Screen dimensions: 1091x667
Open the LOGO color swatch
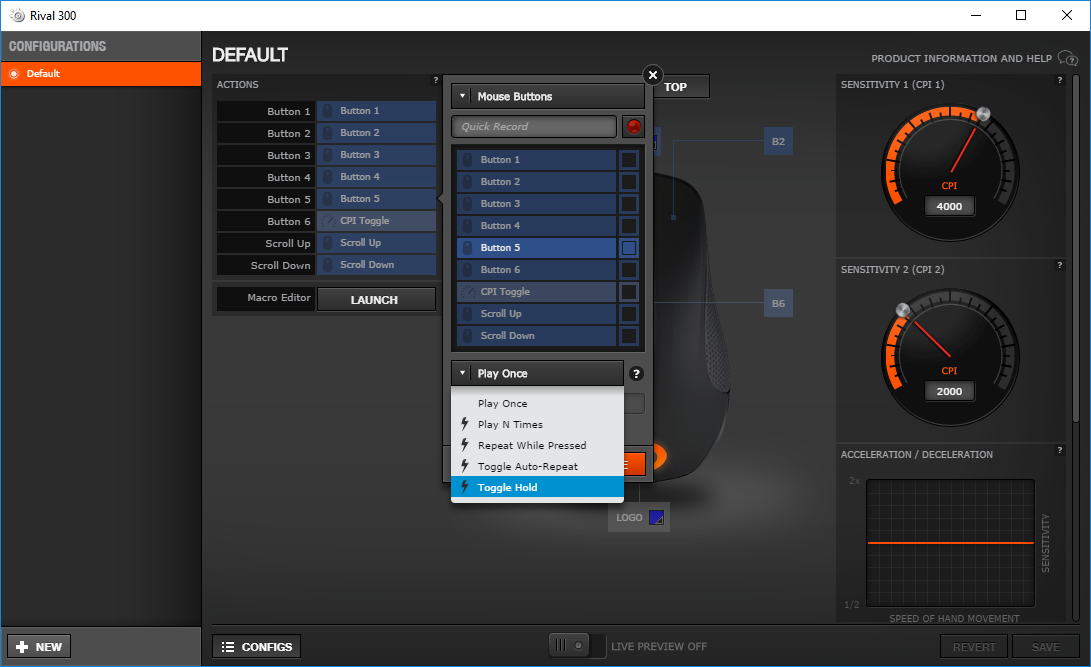pos(656,517)
